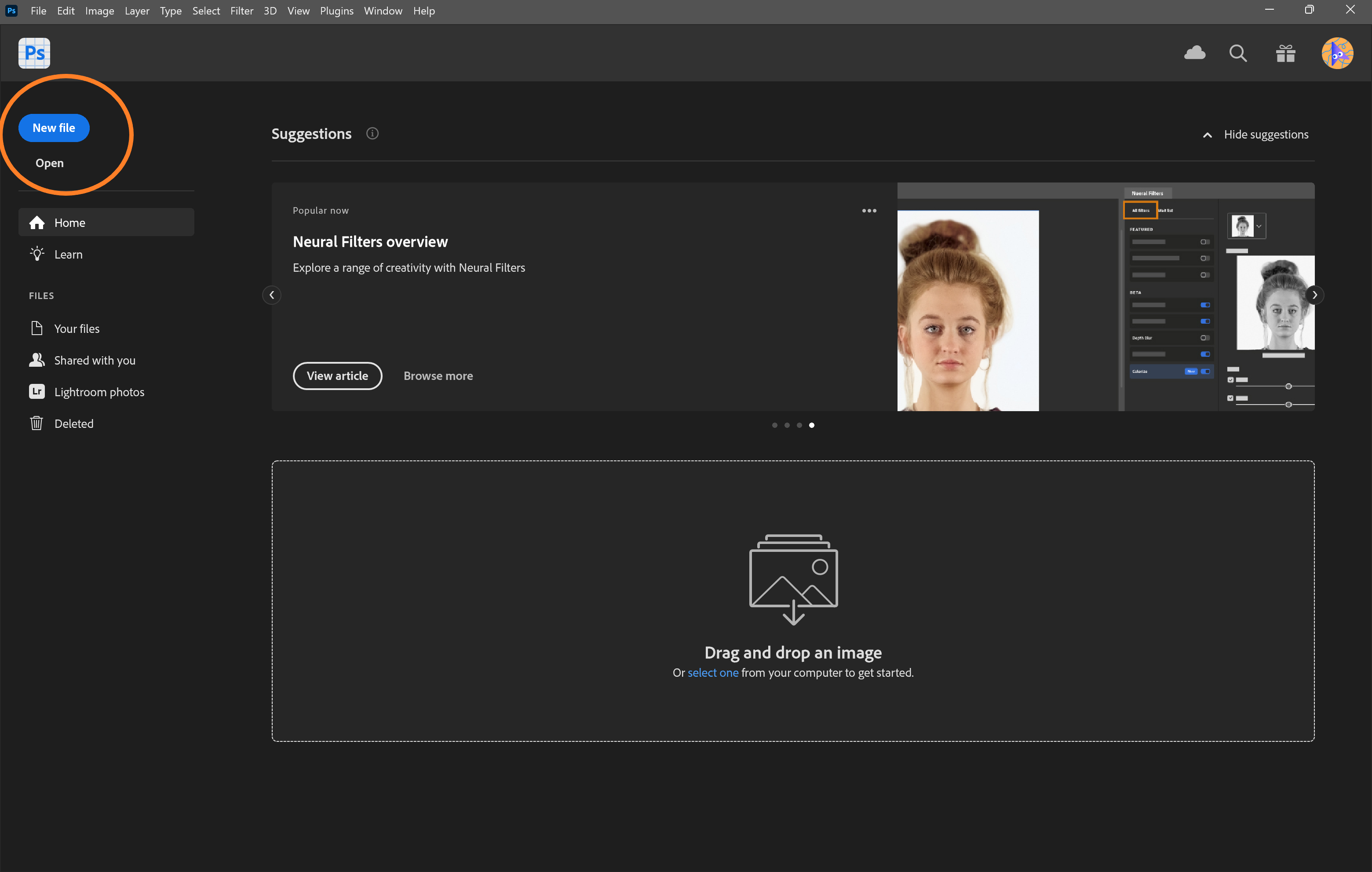Go to previous suggestion card arrow

tap(272, 295)
